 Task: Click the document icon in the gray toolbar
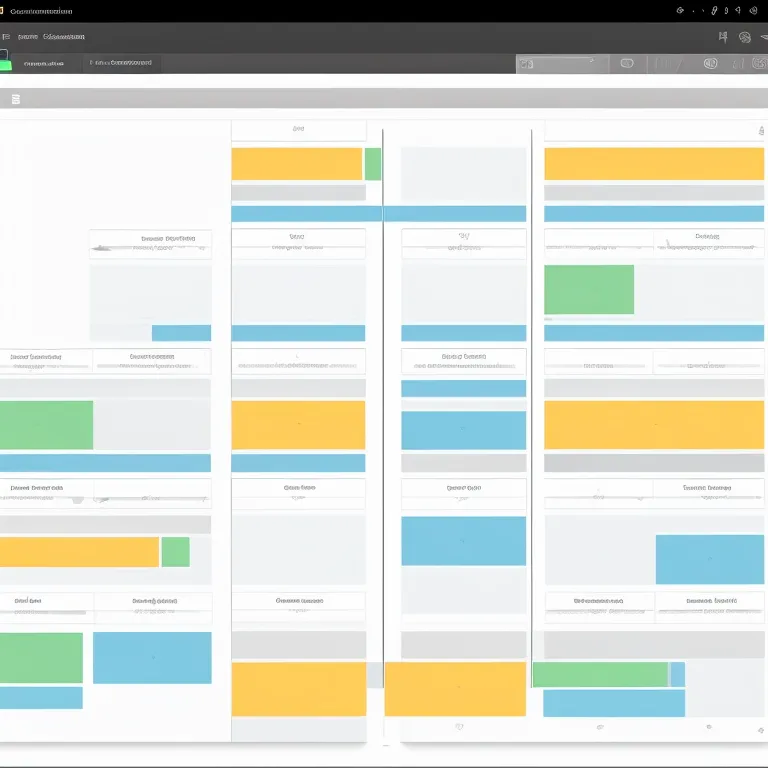tap(15, 99)
